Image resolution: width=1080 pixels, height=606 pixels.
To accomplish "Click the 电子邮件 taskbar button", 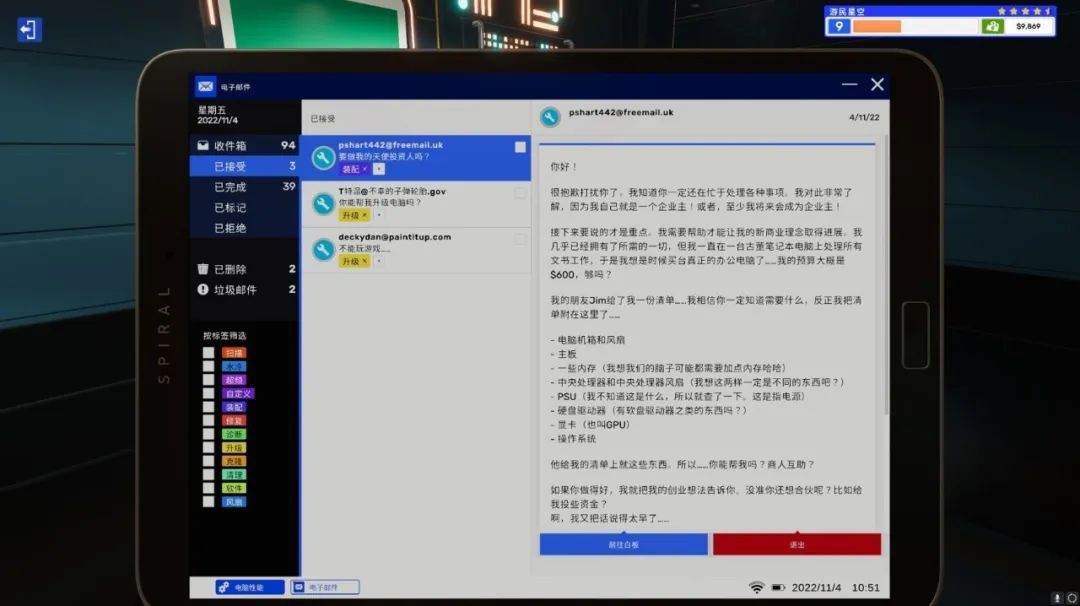I will tap(325, 587).
